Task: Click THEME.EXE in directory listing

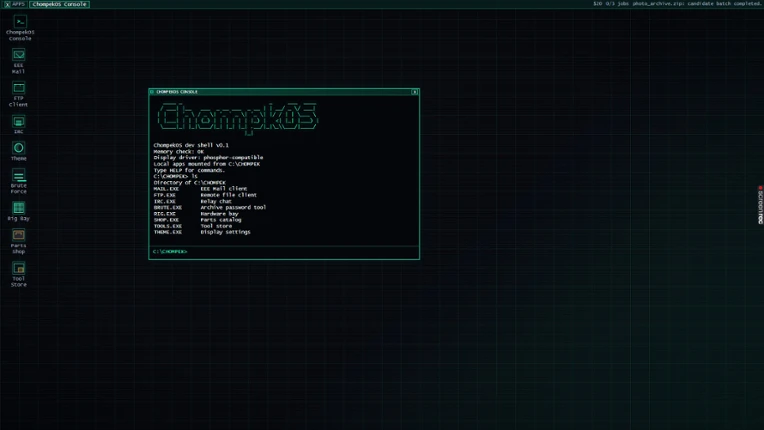Action: [168, 232]
